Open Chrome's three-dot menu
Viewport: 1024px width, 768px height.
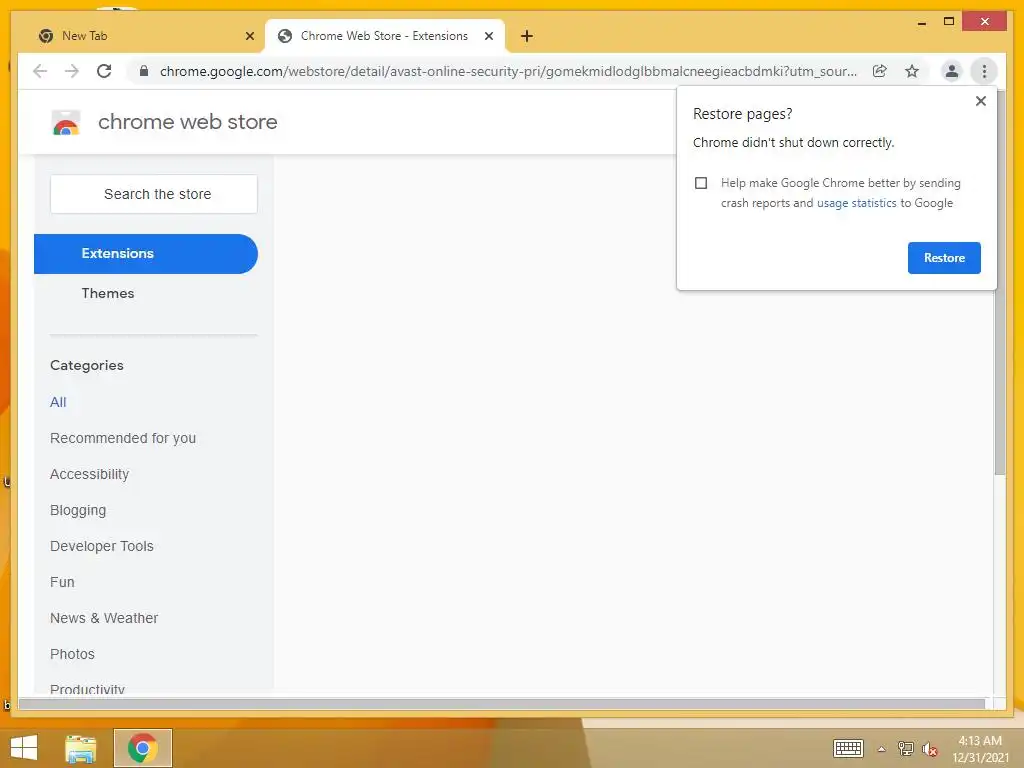pyautogui.click(x=984, y=71)
